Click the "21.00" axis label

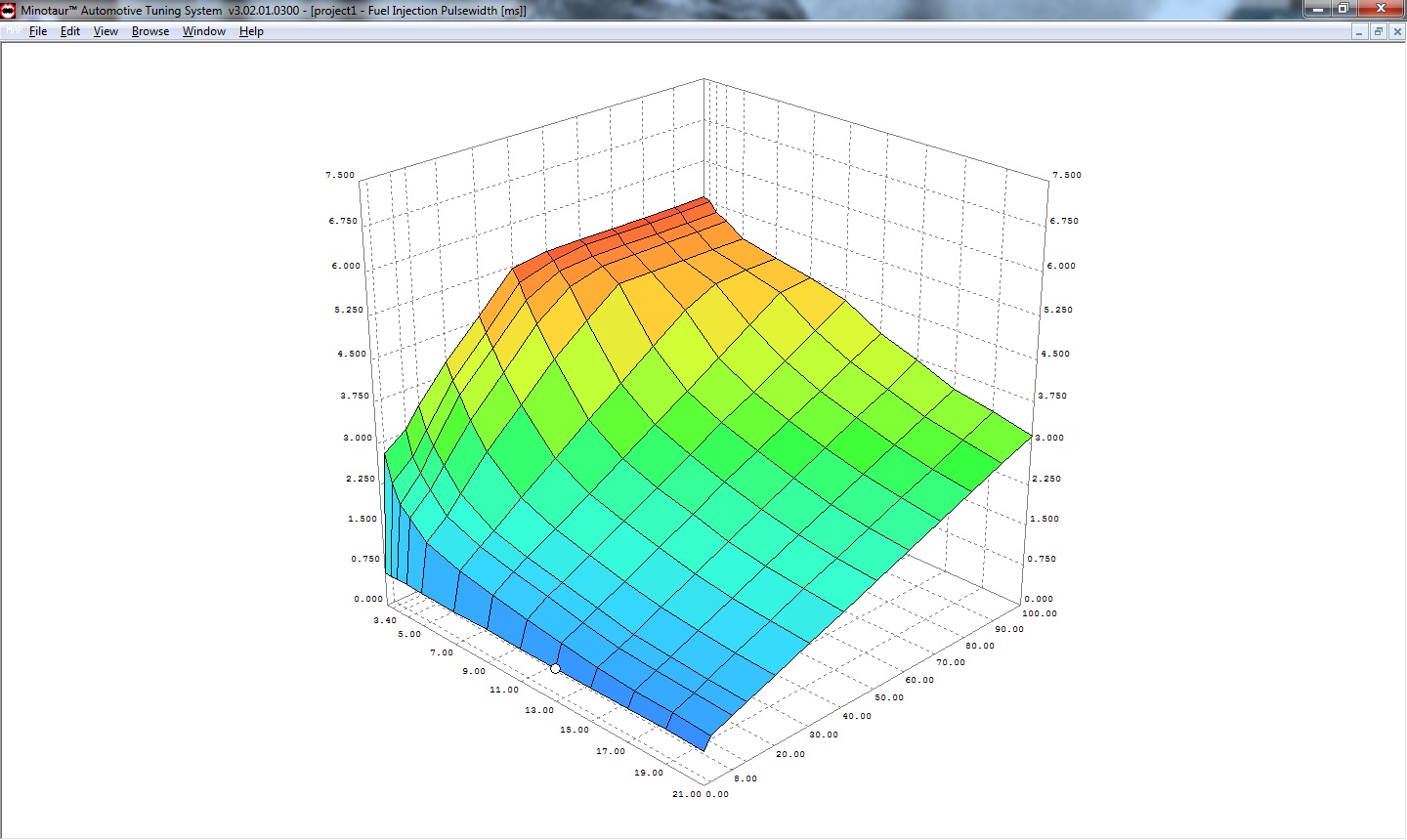[687, 794]
